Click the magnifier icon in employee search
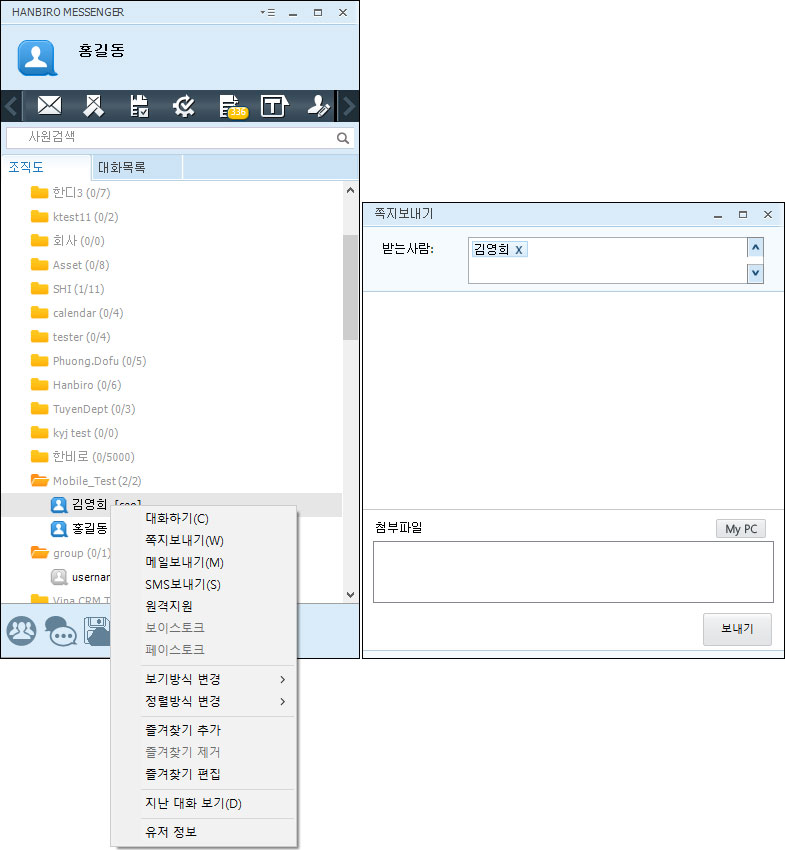This screenshot has height=850, width=785. tap(343, 138)
